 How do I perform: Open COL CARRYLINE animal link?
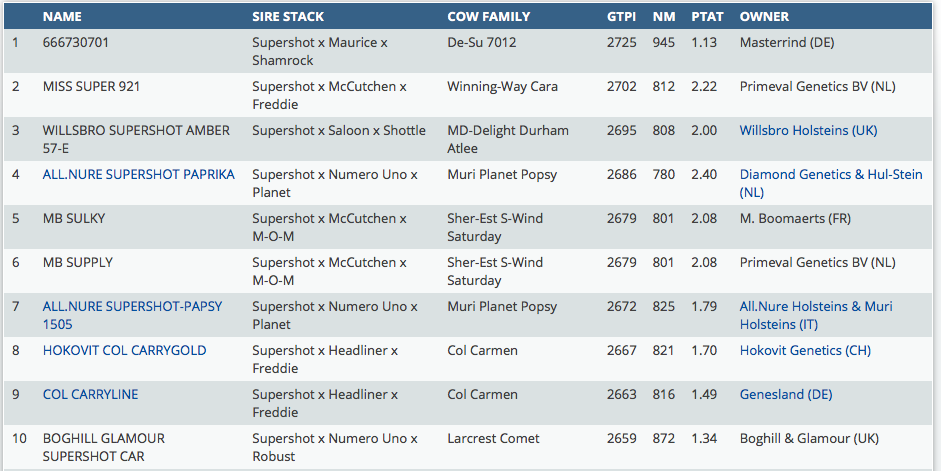click(x=90, y=394)
